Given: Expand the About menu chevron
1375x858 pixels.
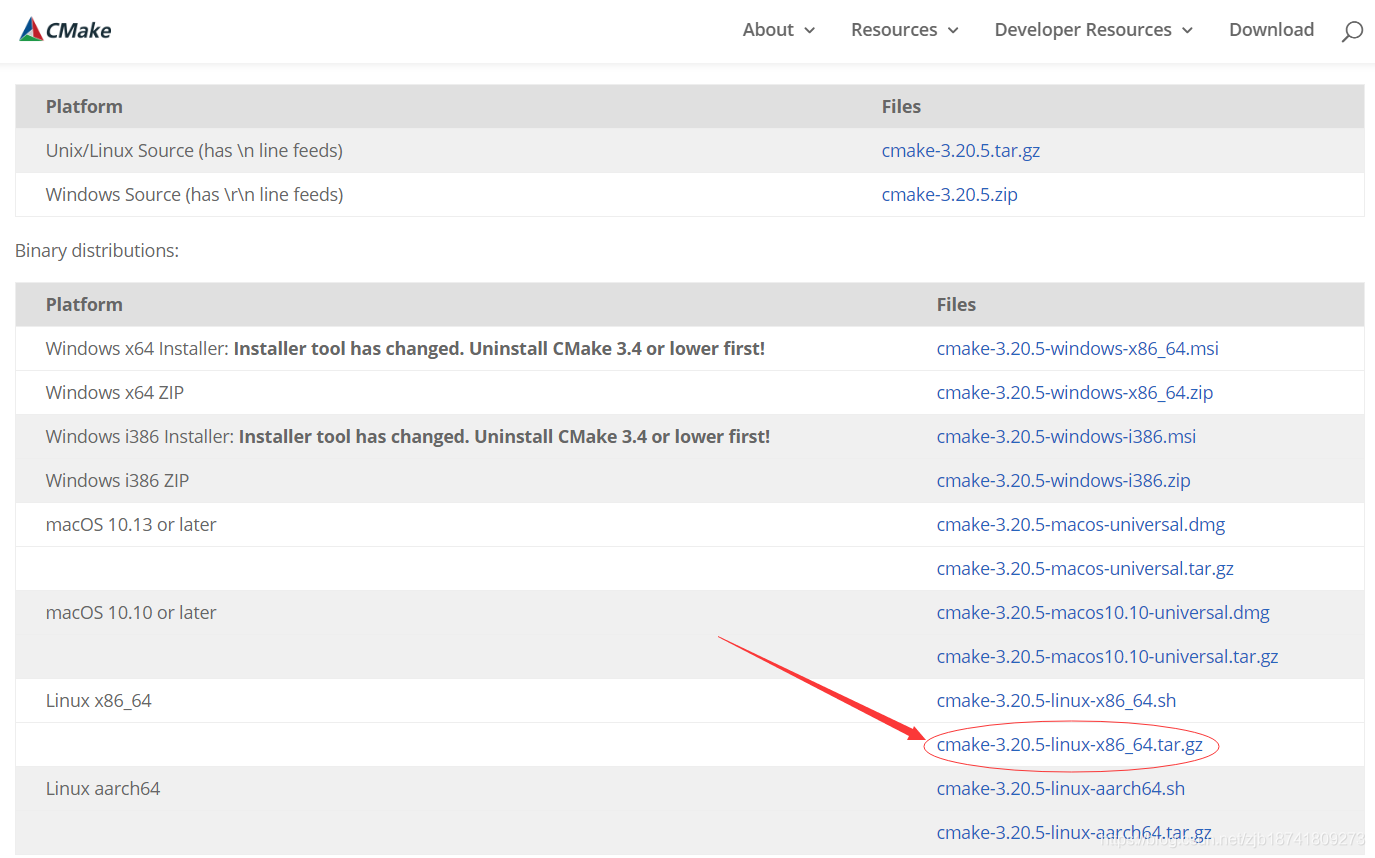Looking at the screenshot, I should coord(809,31).
